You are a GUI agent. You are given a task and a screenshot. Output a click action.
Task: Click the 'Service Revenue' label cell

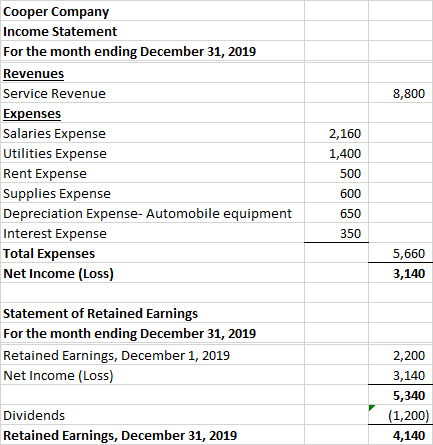(152, 93)
